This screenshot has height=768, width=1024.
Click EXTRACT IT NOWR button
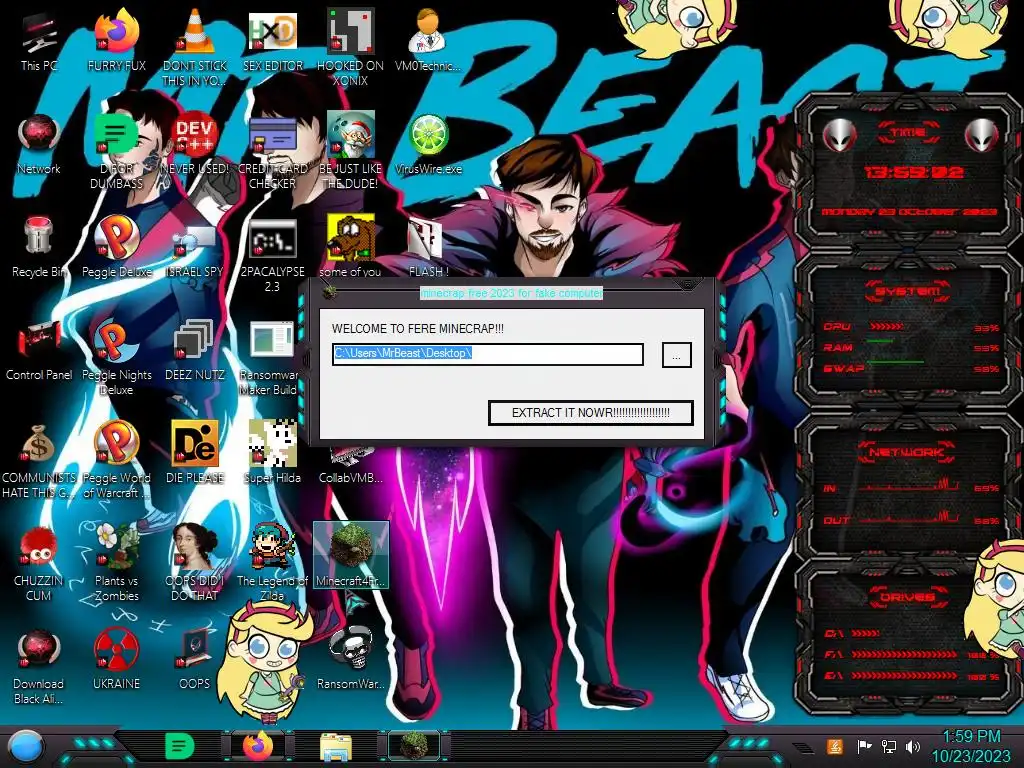tap(590, 413)
